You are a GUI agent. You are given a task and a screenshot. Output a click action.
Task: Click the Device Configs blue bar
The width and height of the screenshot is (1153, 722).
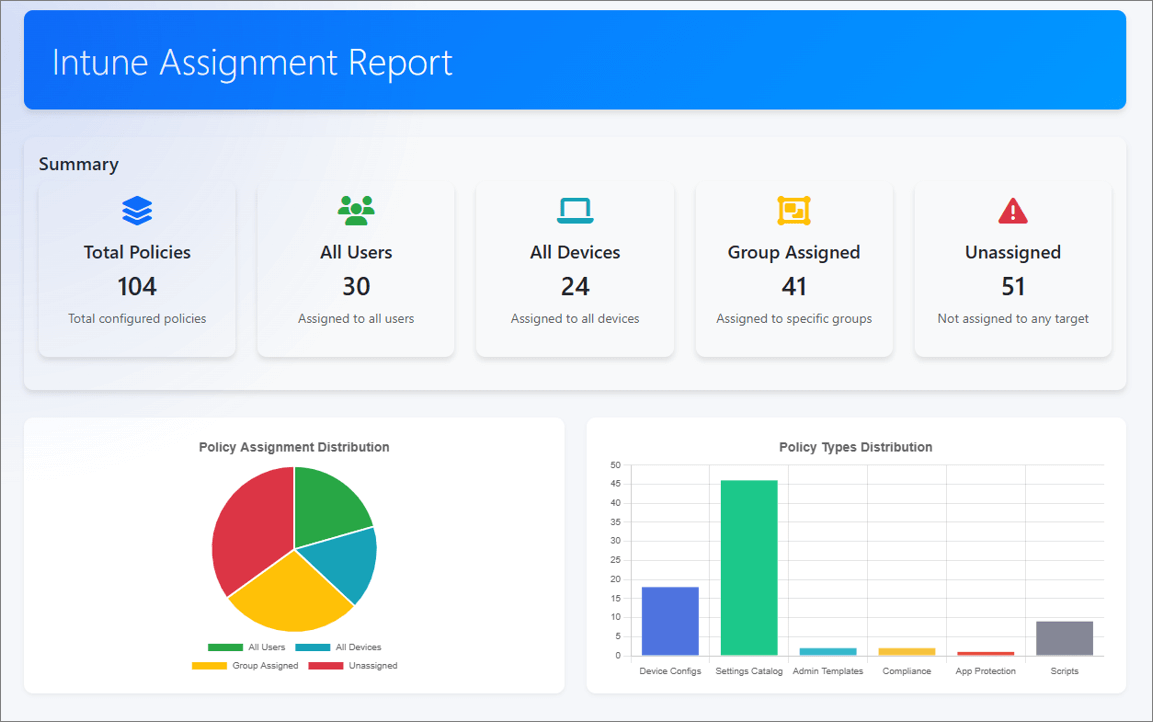(x=670, y=621)
